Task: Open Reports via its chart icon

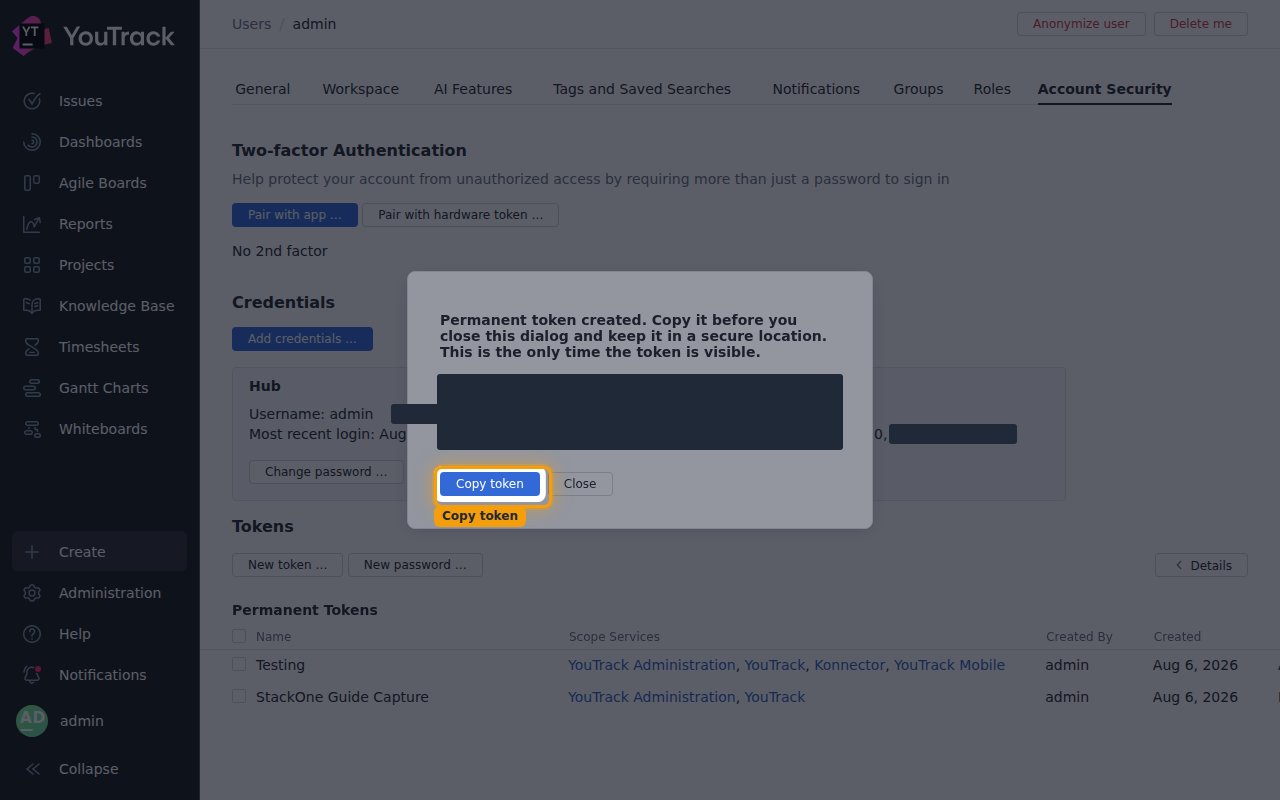Action: click(32, 224)
